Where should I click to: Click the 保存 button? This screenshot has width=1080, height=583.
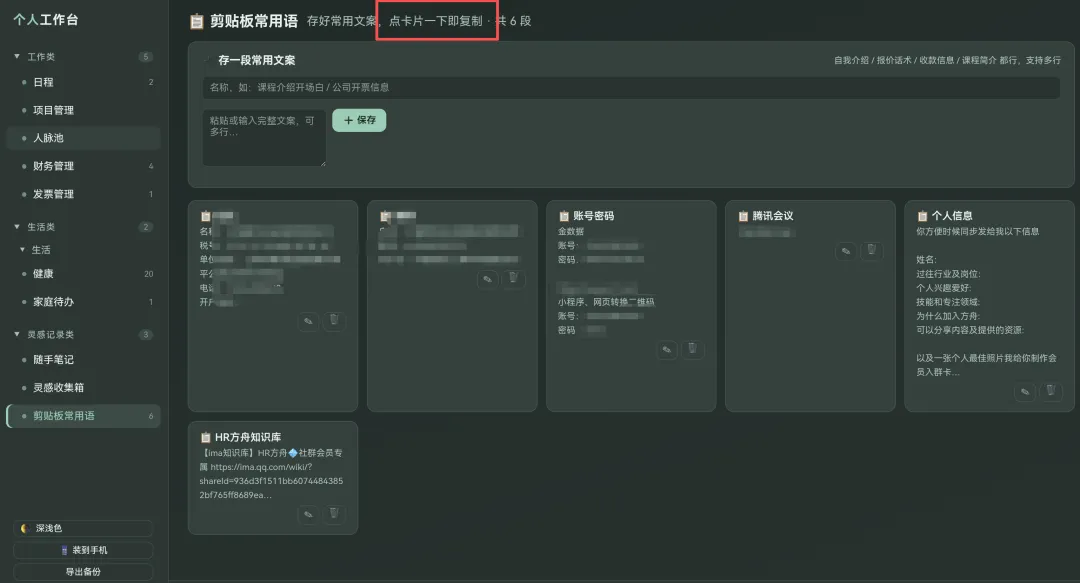(x=359, y=120)
